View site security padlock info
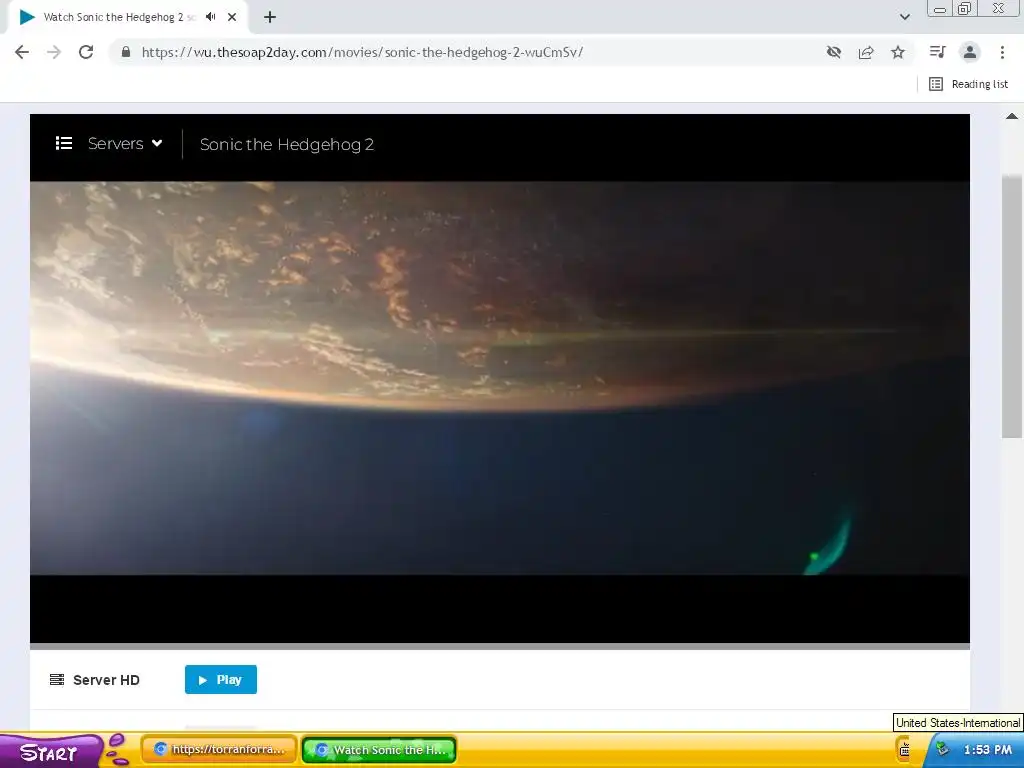 click(126, 52)
